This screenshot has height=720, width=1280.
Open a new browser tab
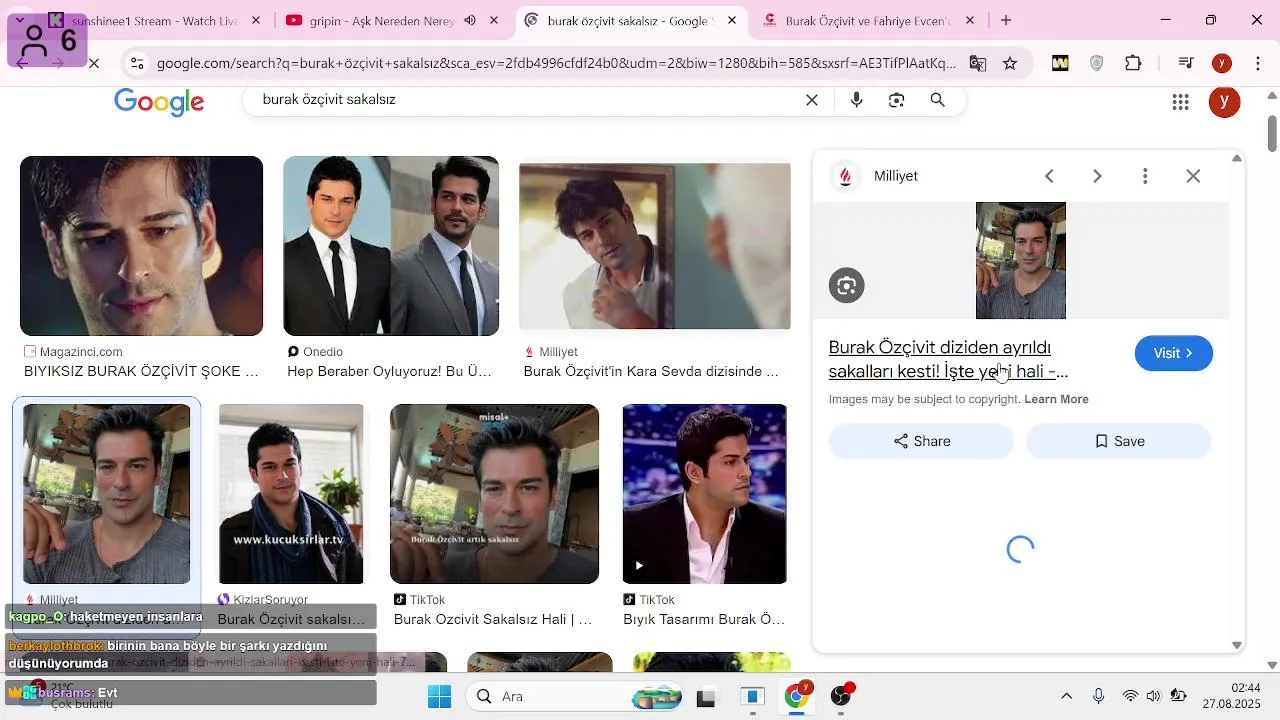[1006, 20]
